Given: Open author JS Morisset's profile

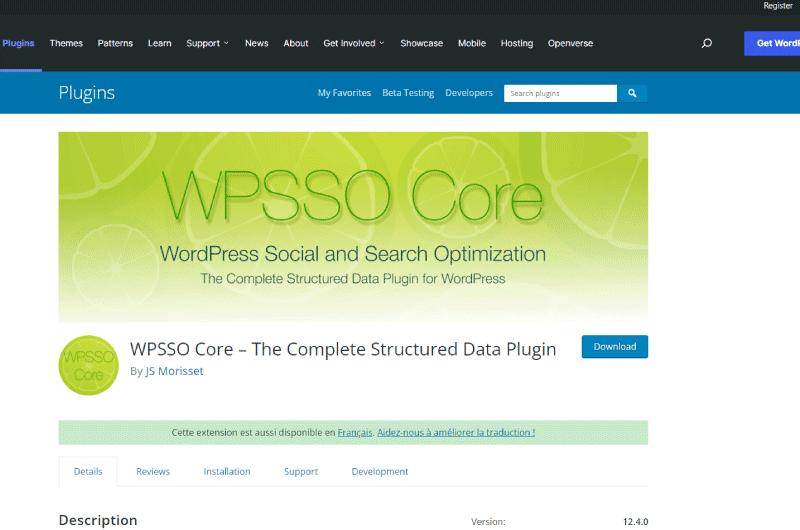Looking at the screenshot, I should point(174,371).
